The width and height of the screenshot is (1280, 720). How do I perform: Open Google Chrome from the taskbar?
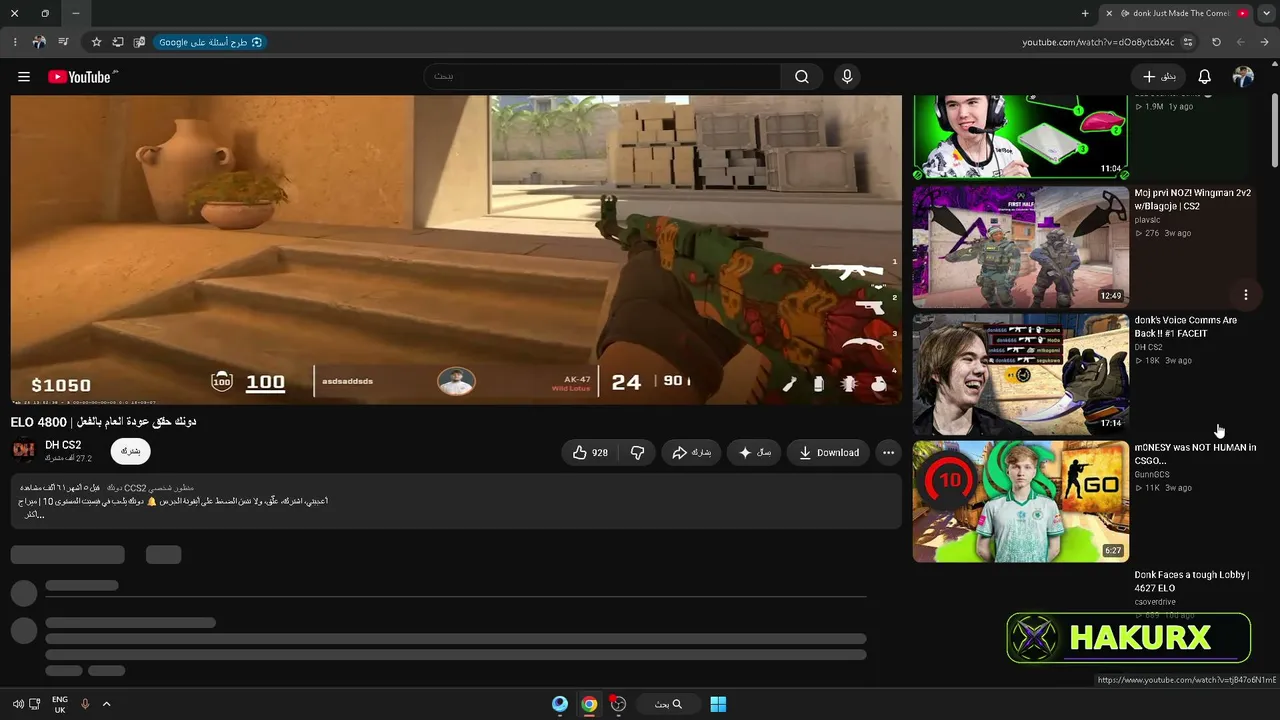(589, 704)
